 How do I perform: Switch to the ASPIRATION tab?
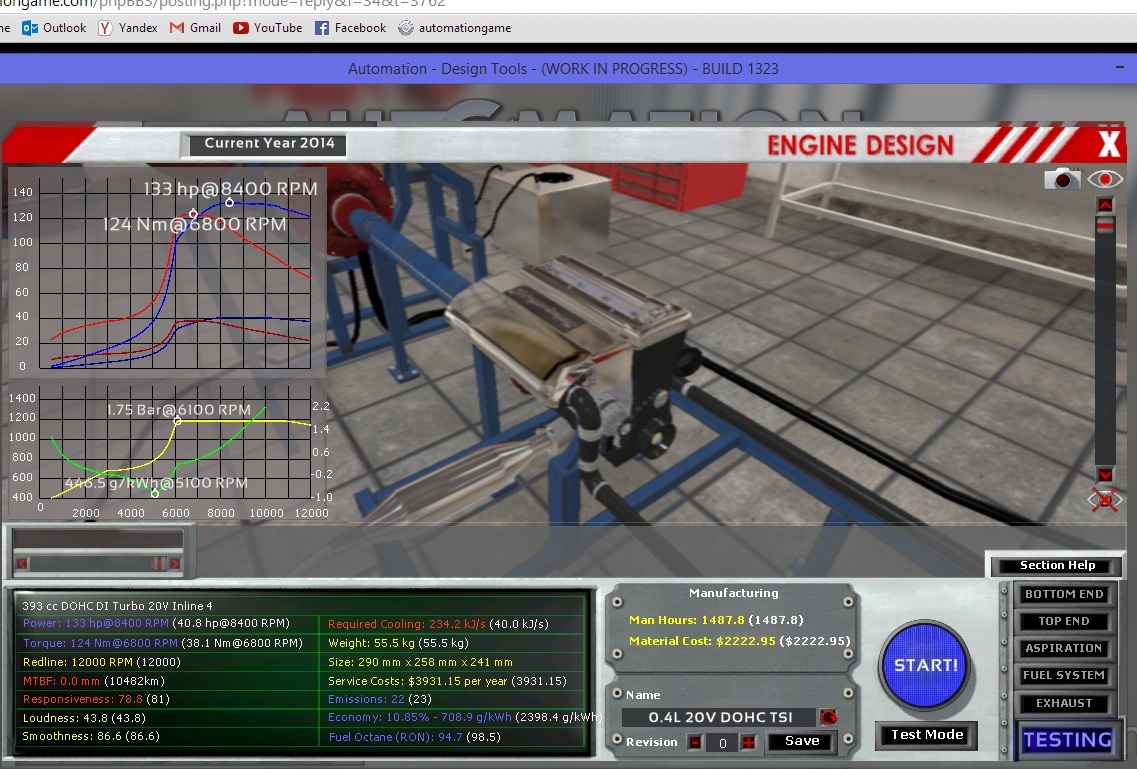click(x=1064, y=648)
